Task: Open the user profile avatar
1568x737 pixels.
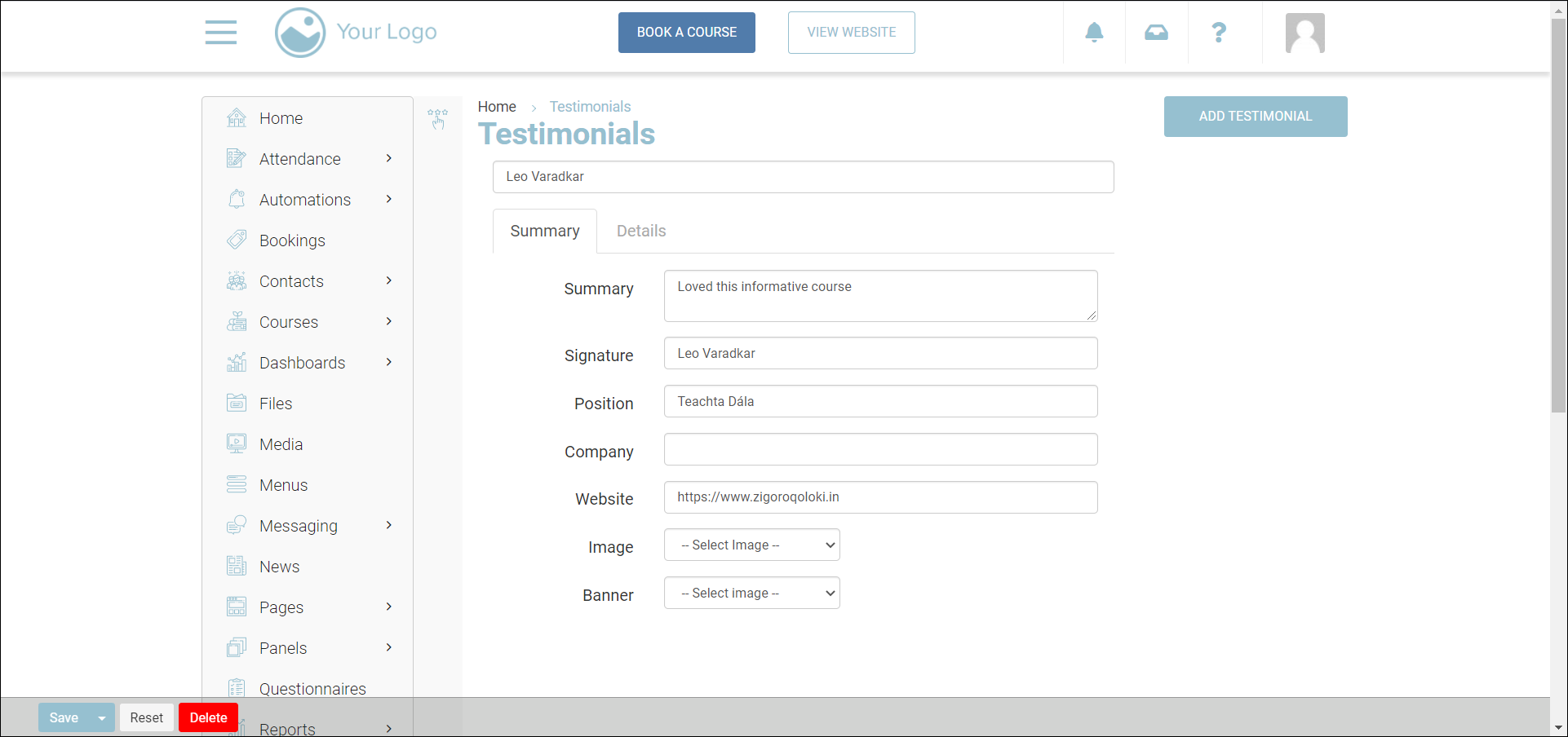Action: [1304, 33]
